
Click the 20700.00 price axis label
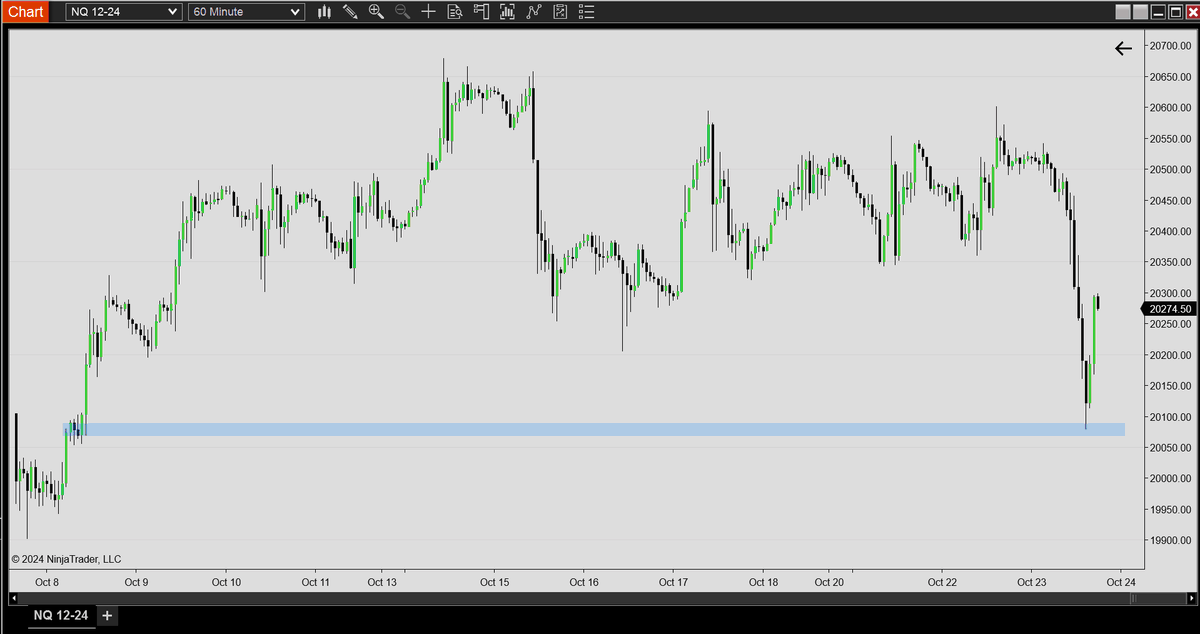click(x=1170, y=46)
